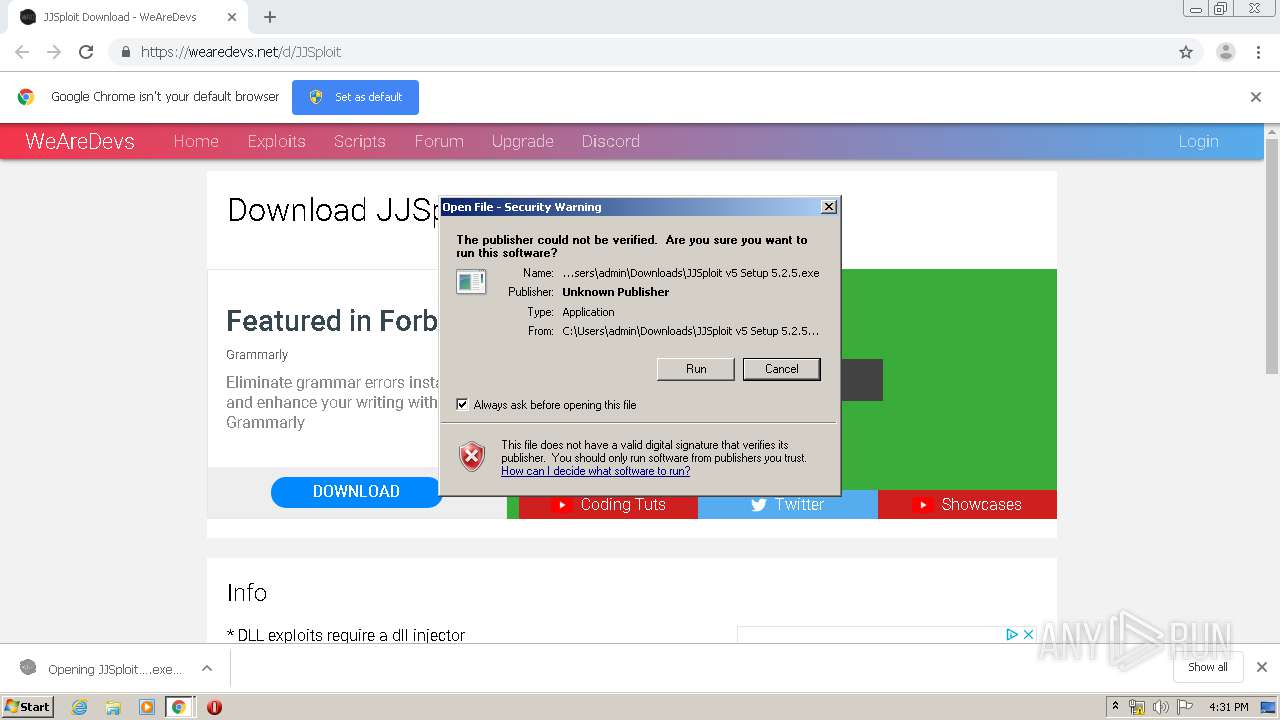Open the Scripts menu item
Viewport: 1280px width, 720px height.
pyautogui.click(x=360, y=141)
